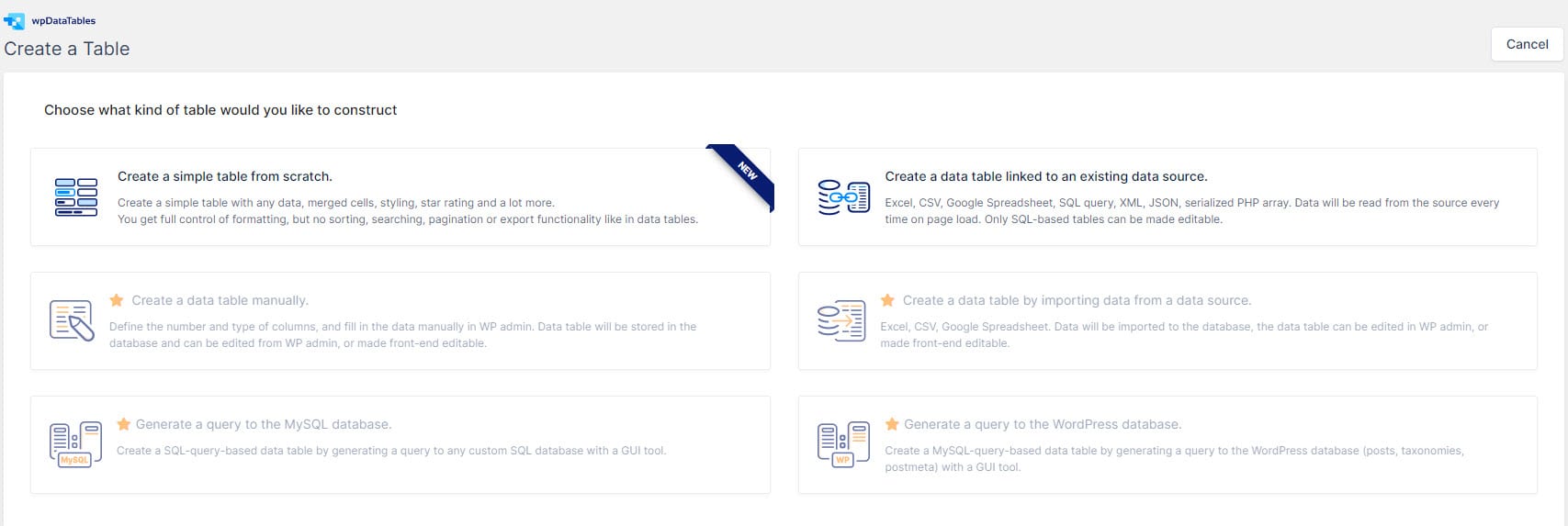Click the 'Create a Table' page heading

(67, 49)
